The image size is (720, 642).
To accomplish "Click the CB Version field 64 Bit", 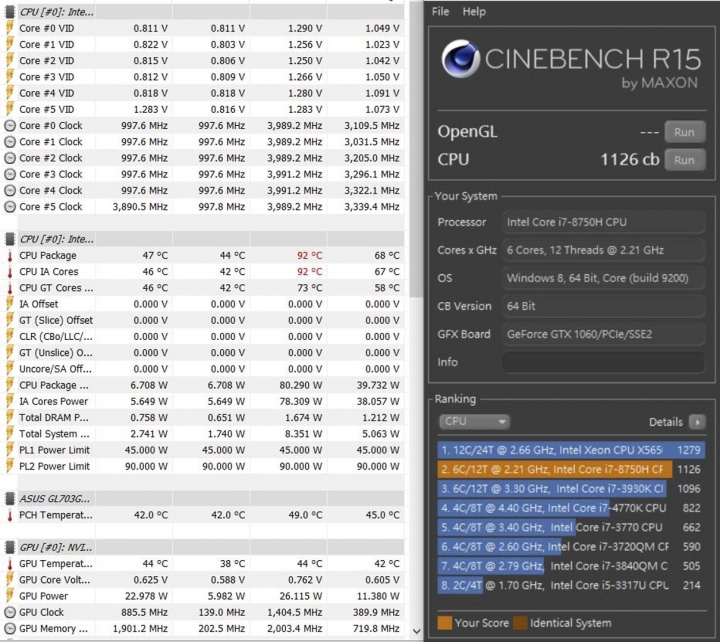I will click(x=603, y=306).
